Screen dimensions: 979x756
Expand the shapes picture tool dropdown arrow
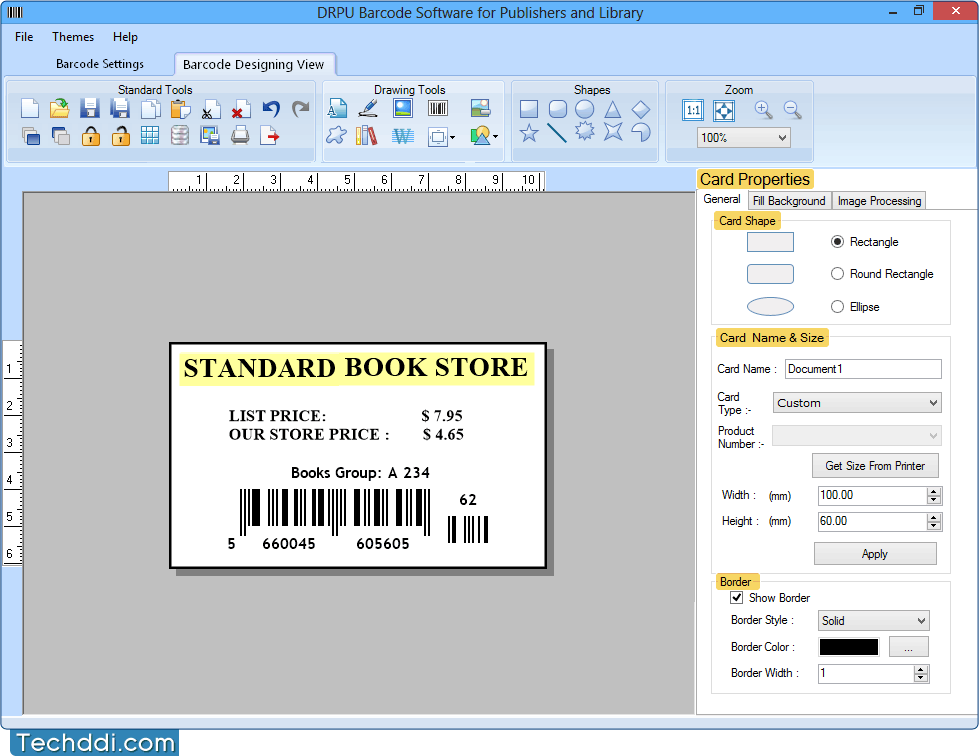click(x=495, y=137)
